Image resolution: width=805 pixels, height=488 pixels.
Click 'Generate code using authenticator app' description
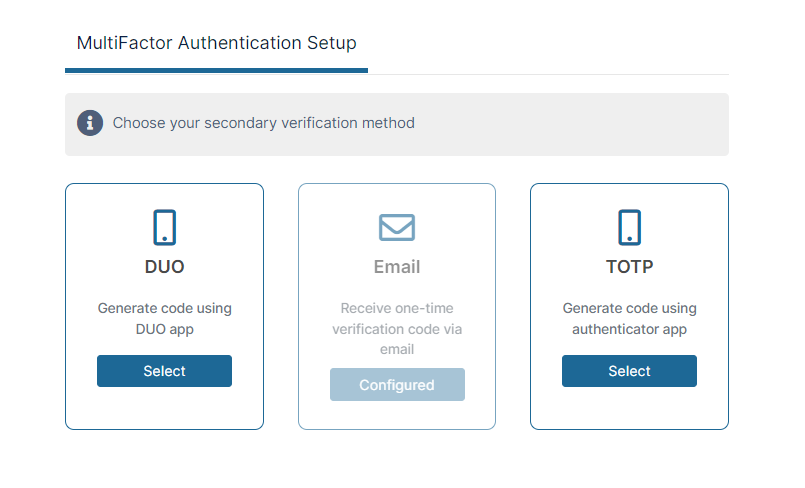[x=629, y=318]
